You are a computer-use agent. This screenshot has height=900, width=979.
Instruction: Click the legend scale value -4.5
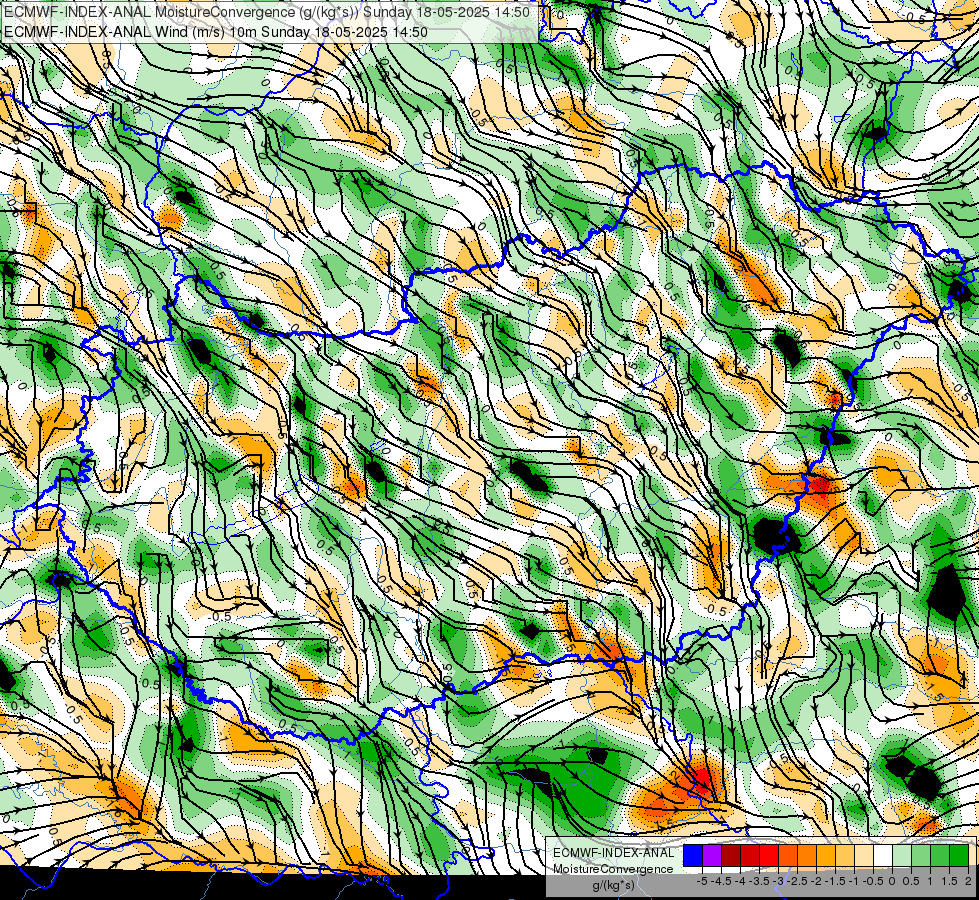click(721, 881)
